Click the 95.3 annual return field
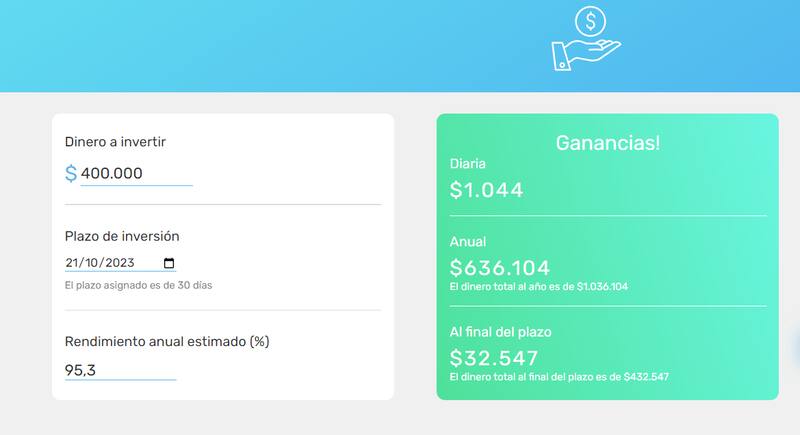The image size is (800, 435). pyautogui.click(x=120, y=369)
